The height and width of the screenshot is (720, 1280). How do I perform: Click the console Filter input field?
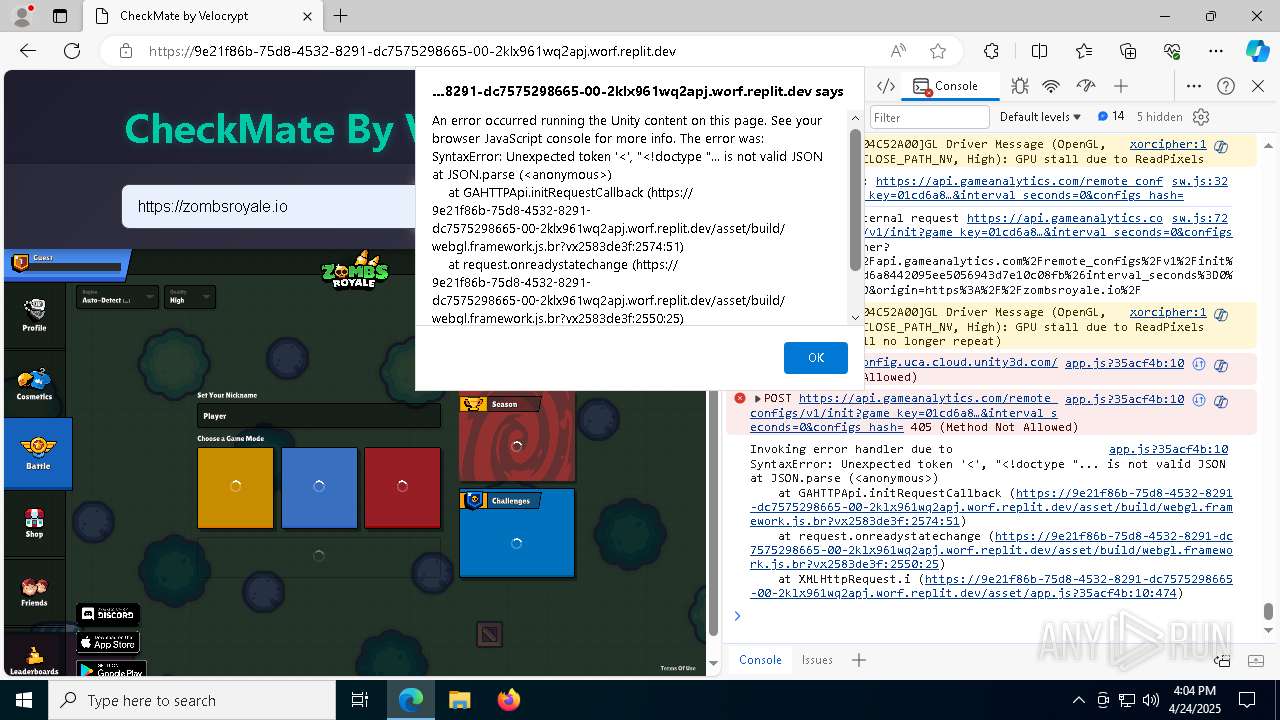click(x=930, y=117)
